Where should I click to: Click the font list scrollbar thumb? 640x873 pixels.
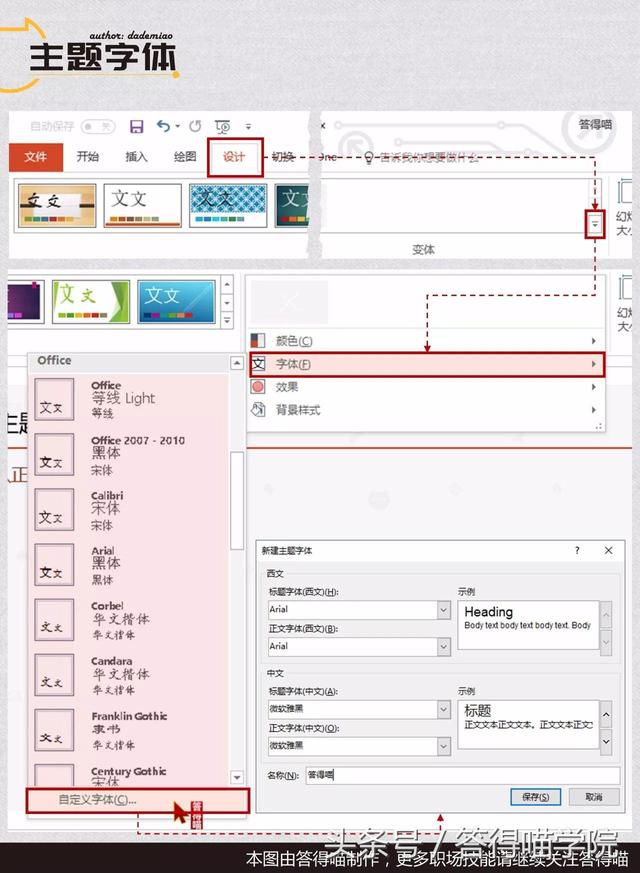237,500
